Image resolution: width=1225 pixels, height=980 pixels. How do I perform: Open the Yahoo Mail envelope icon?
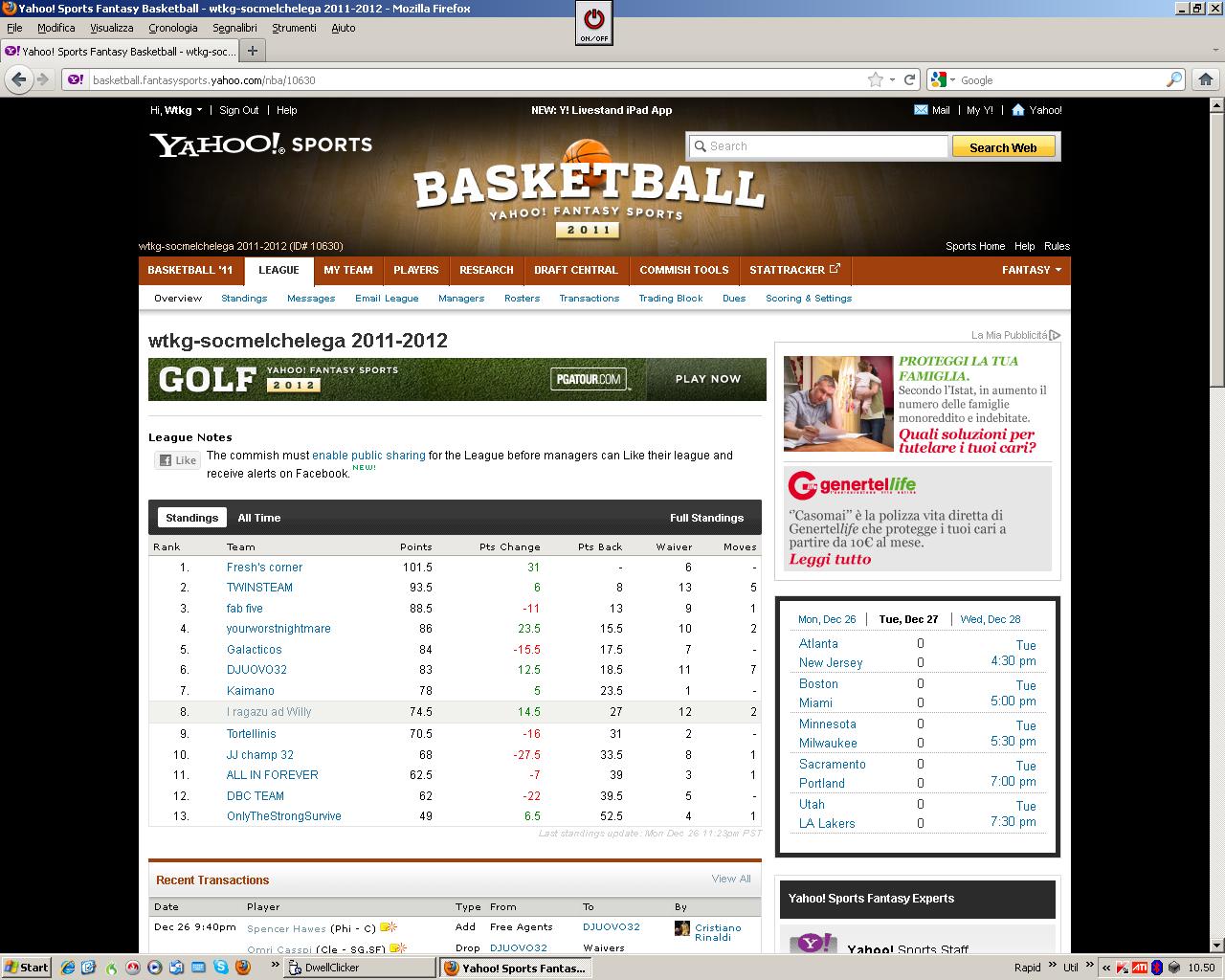921,110
